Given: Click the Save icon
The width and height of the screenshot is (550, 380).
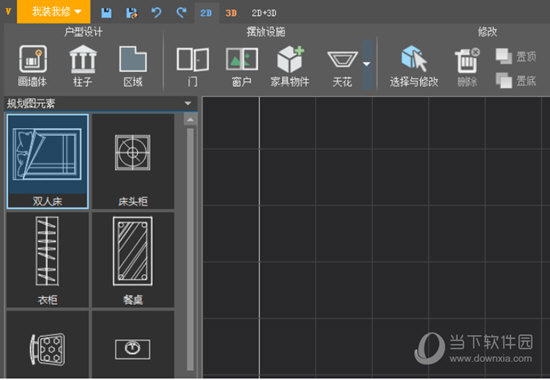Looking at the screenshot, I should pyautogui.click(x=106, y=13).
